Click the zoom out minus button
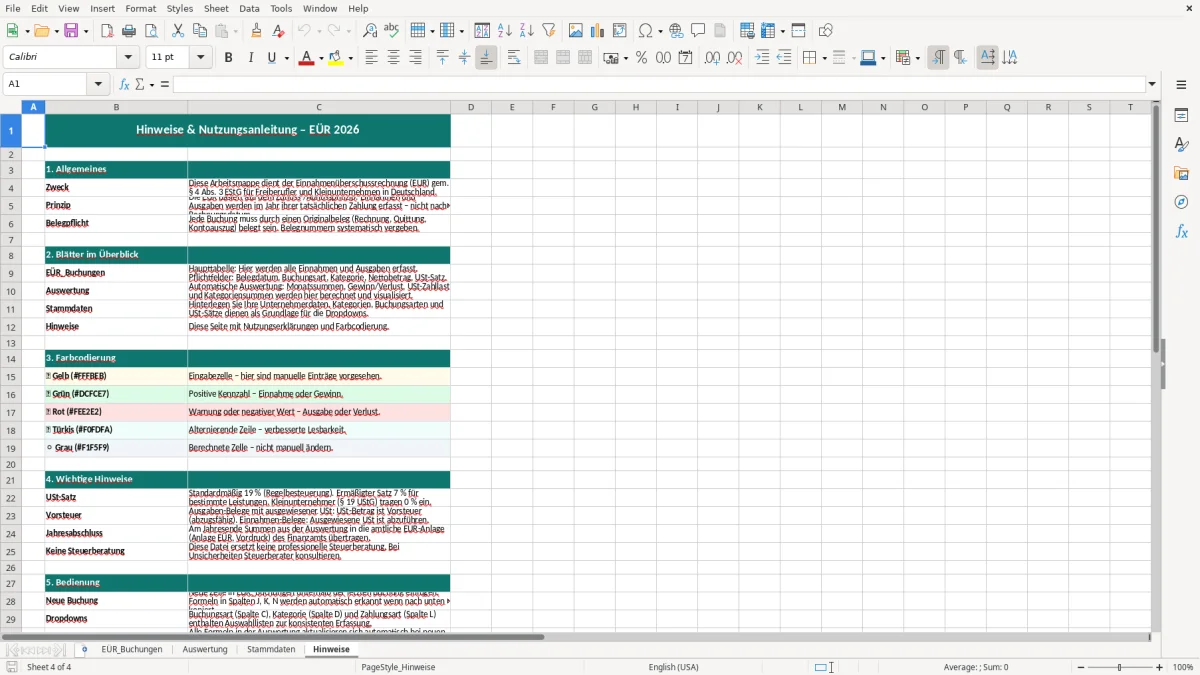Screen dimensions: 1200x675 (1080, 667)
